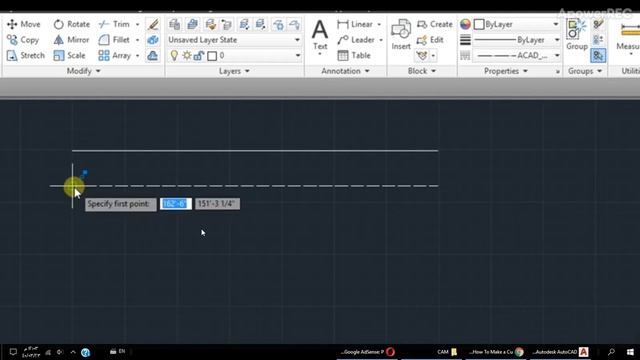Select the Copy tool
640x360 pixels.
click(x=23, y=40)
